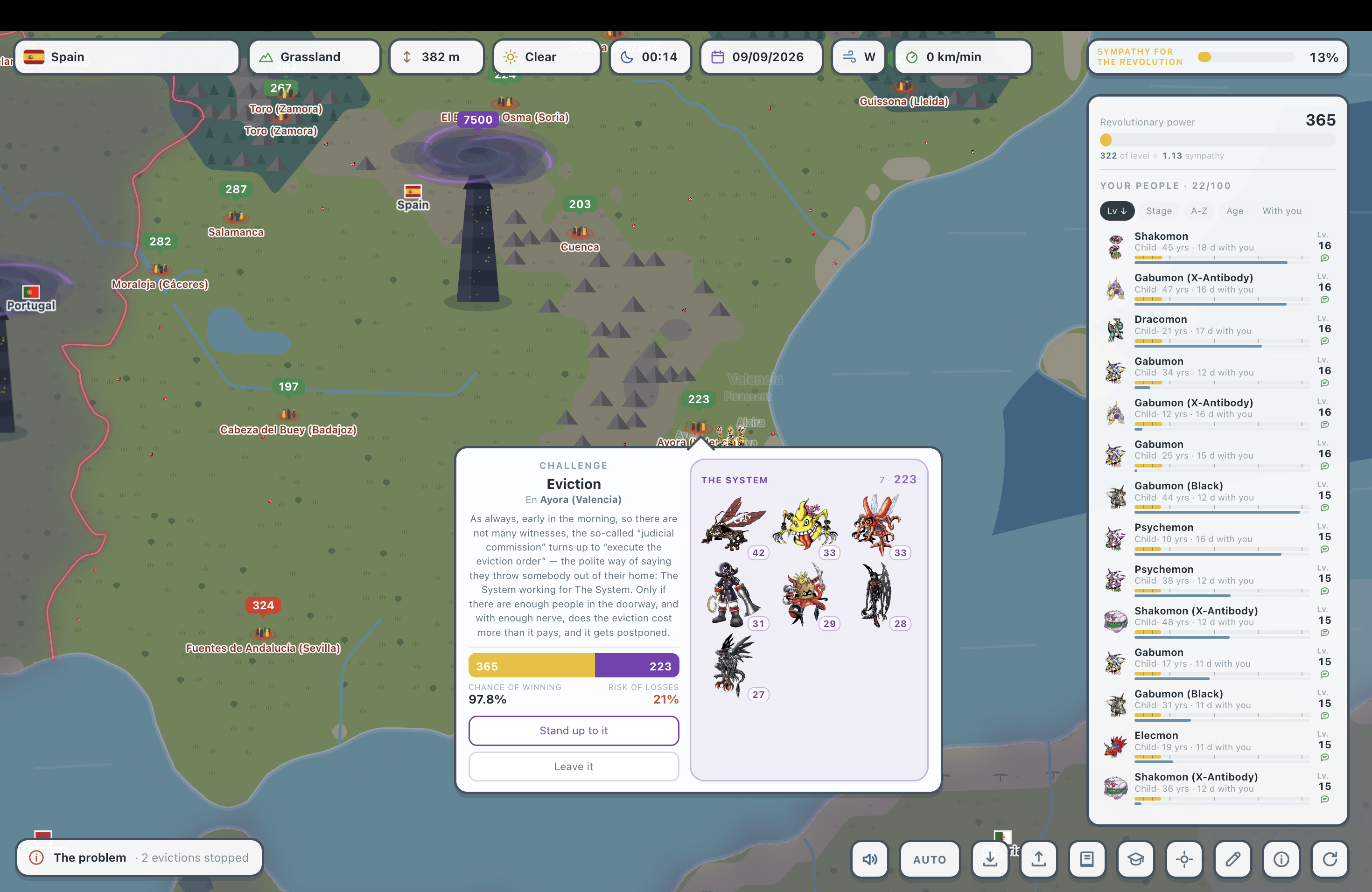Viewport: 1372px width, 892px height.
Task: Open the journal notes icon
Action: click(1087, 859)
